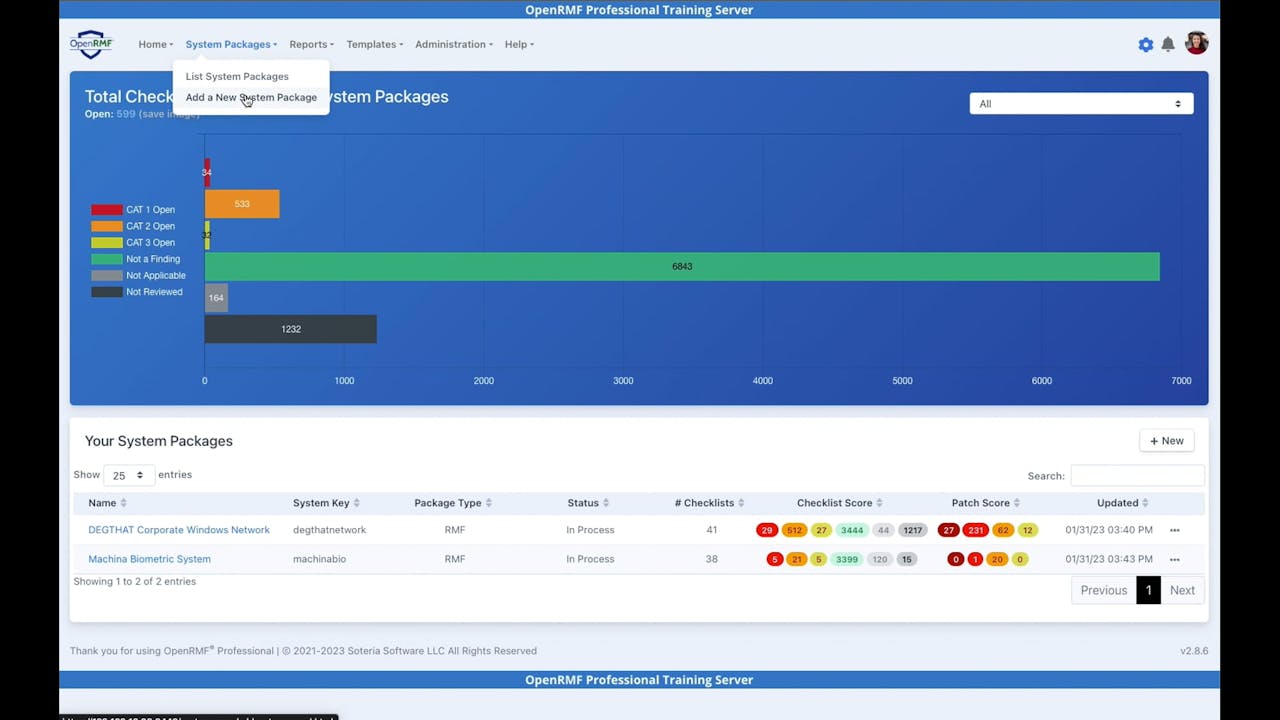
Task: Expand the Reports menu
Action: click(x=310, y=44)
